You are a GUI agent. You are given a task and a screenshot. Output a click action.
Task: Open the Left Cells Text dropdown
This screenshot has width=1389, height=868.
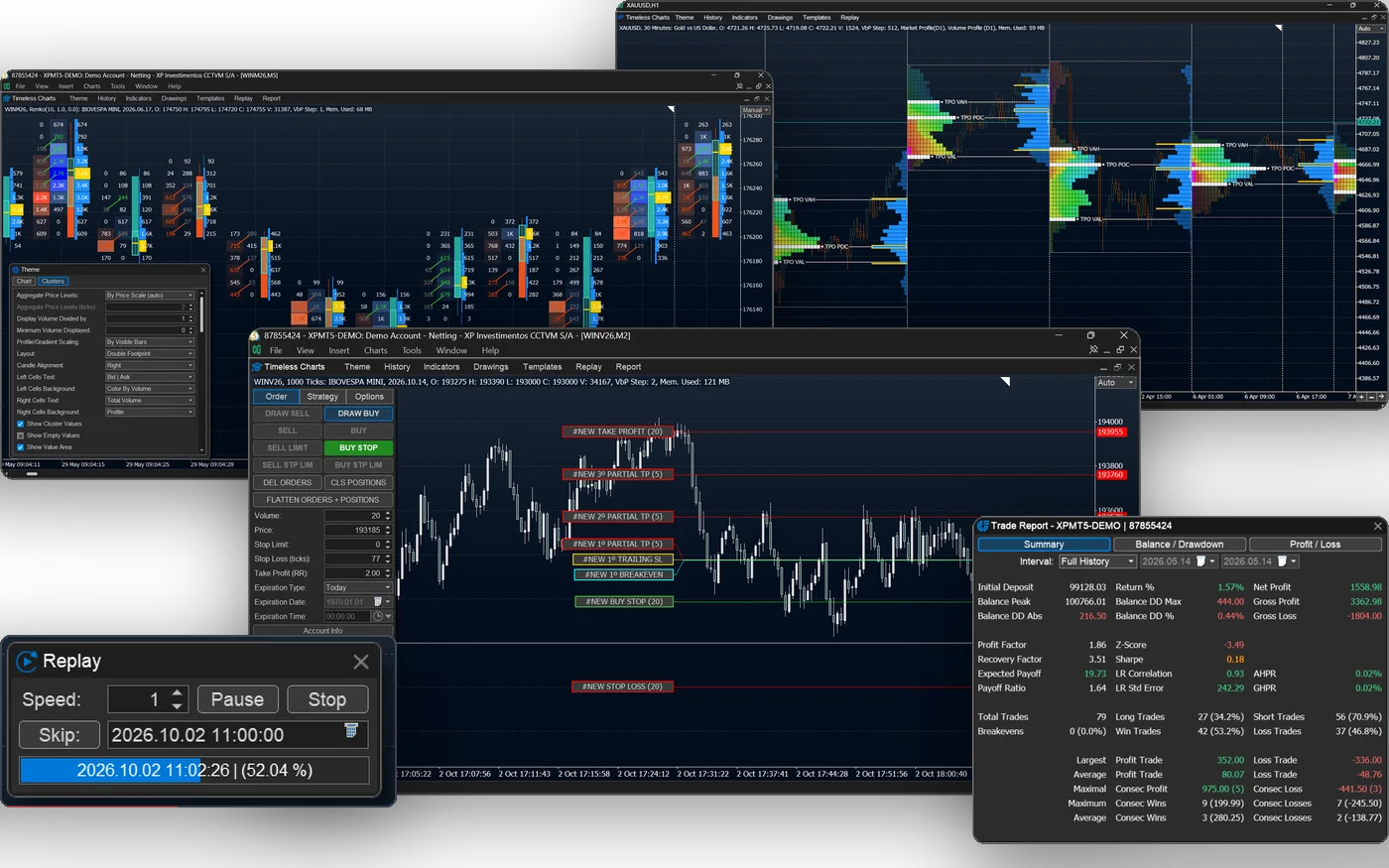pos(150,377)
